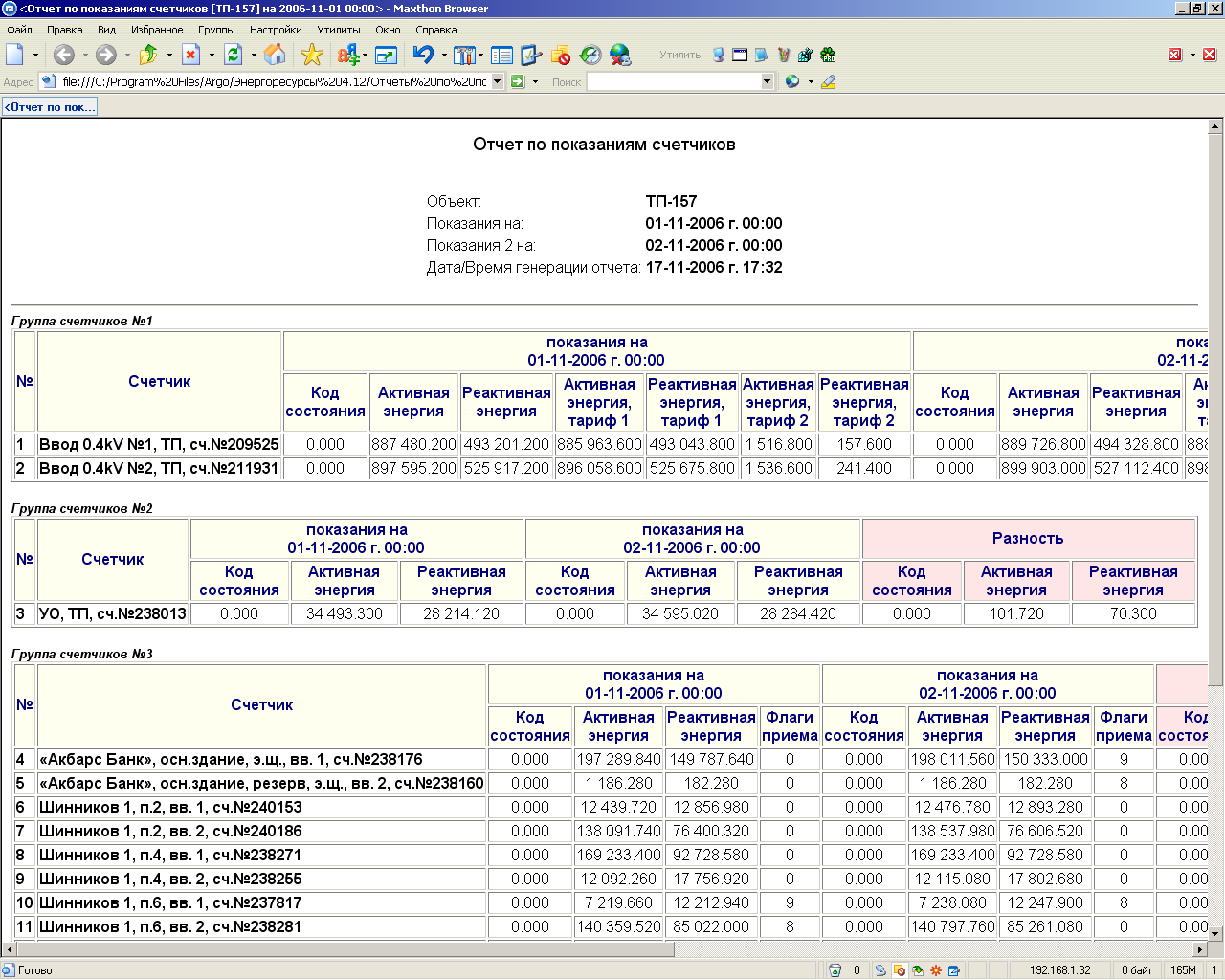The width and height of the screenshot is (1225, 980).
Task: Click the 'Разность' column header in group №2
Action: [1028, 539]
